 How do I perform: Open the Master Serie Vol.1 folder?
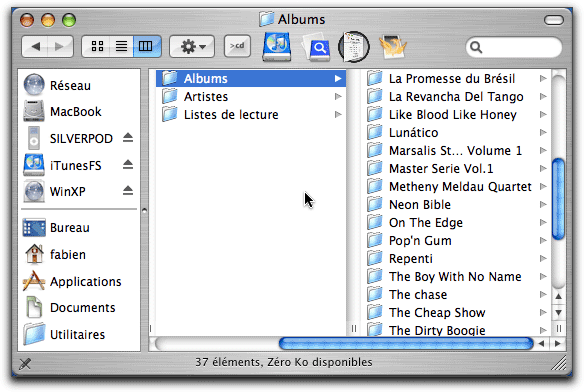point(457,168)
